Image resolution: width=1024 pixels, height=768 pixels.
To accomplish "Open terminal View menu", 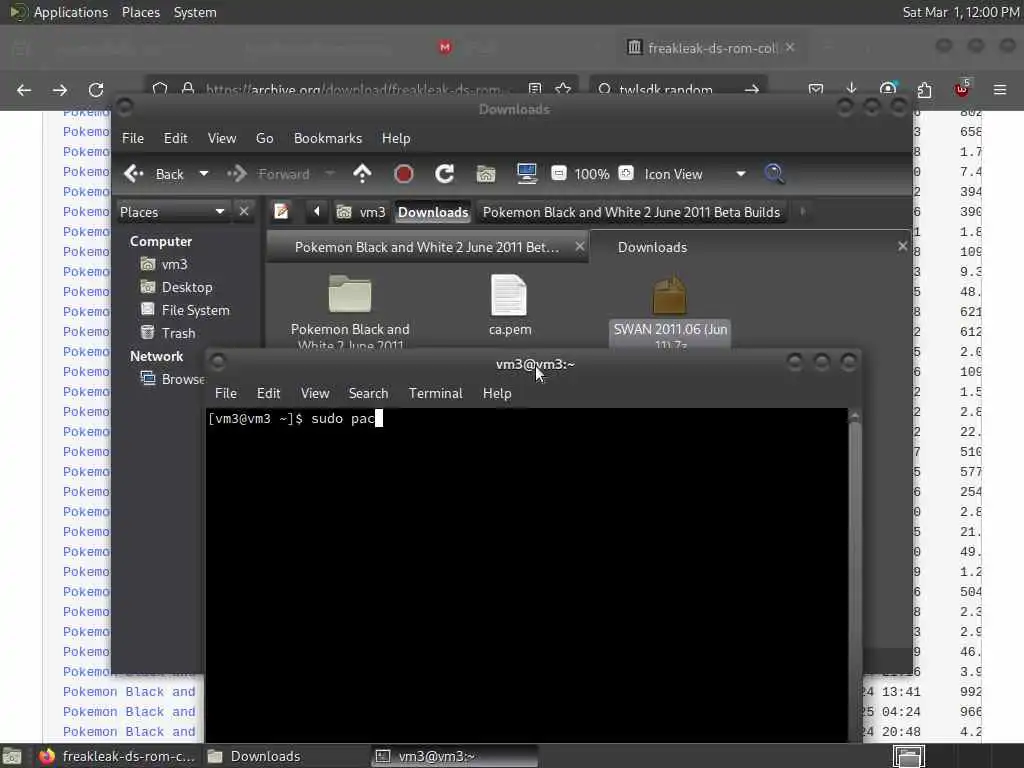I will tap(315, 393).
